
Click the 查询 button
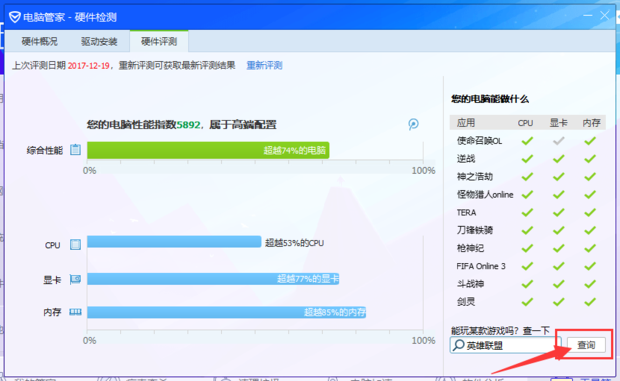coord(586,345)
